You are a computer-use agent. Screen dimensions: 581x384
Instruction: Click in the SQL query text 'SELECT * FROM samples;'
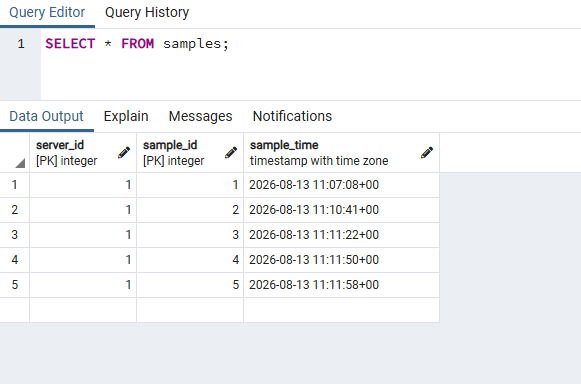click(137, 44)
